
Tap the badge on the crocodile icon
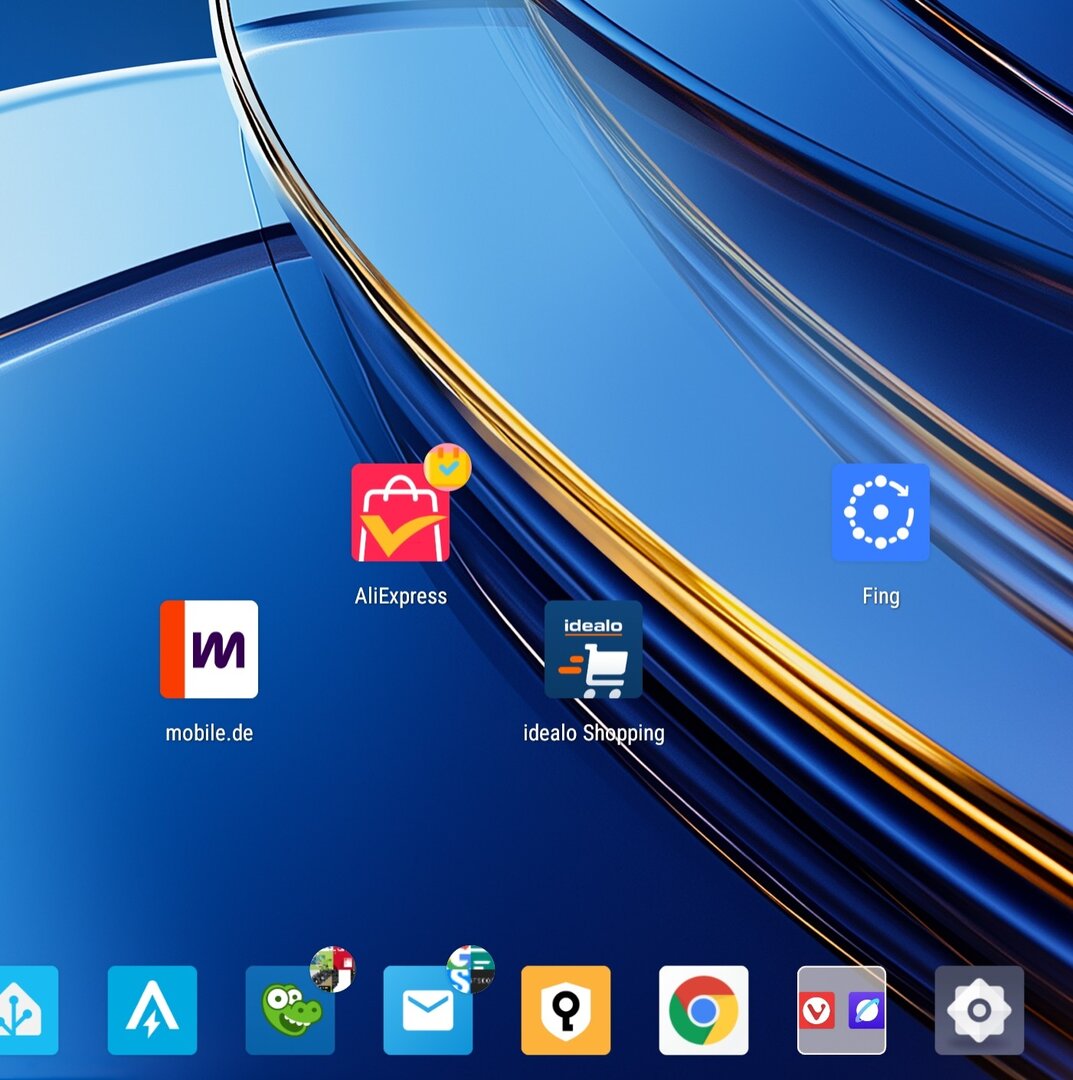point(333,968)
